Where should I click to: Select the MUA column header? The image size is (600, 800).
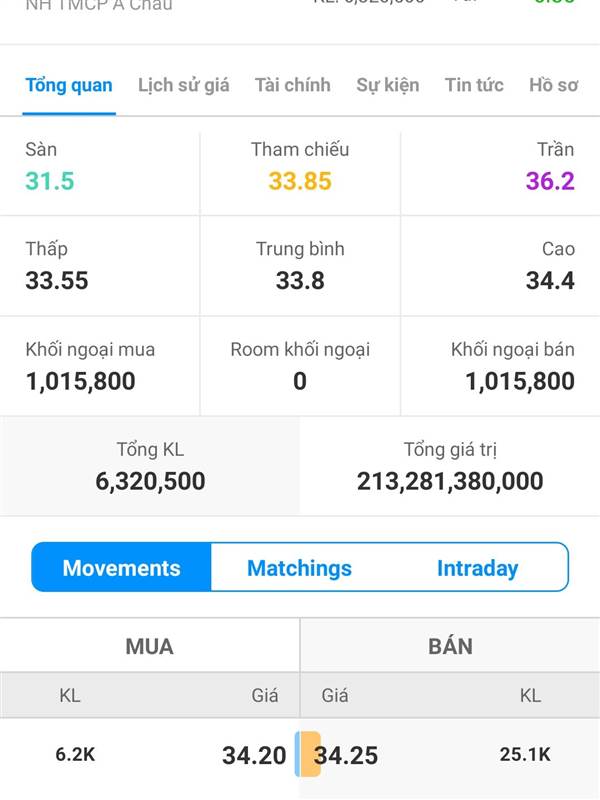tap(149, 646)
